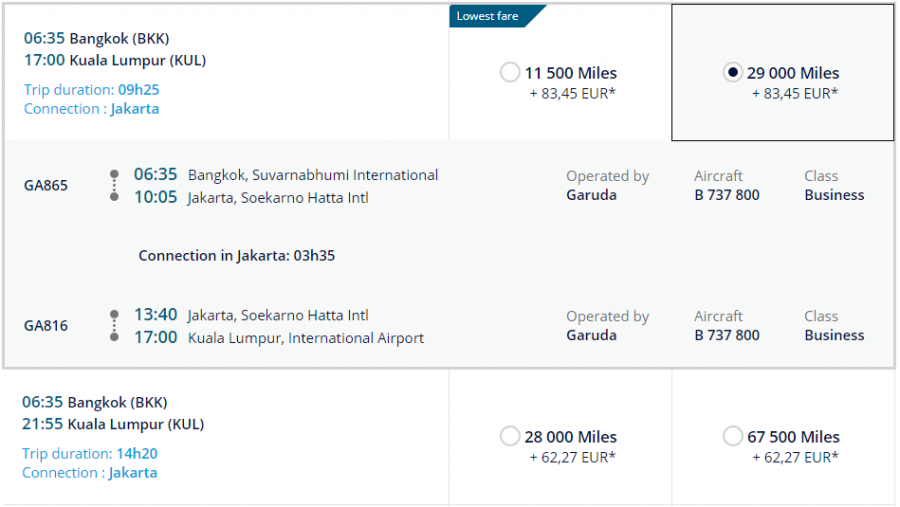Click the GA865 flight route stop icon
Screen dimensions: 900x507
[114, 186]
